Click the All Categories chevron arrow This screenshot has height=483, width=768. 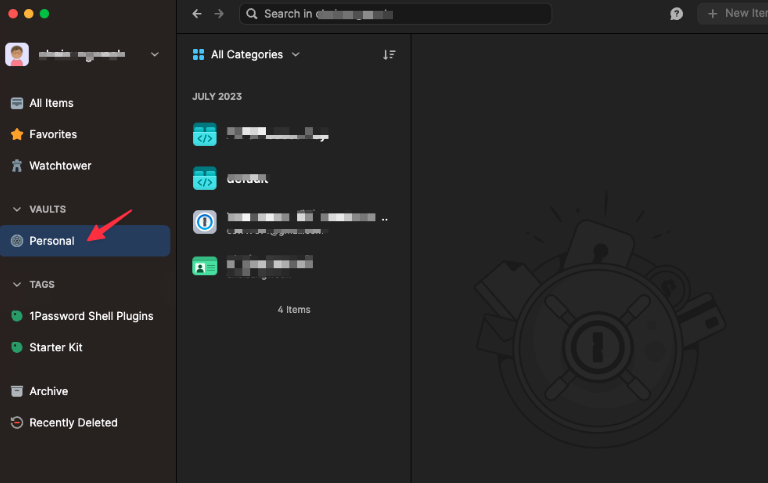click(295, 54)
